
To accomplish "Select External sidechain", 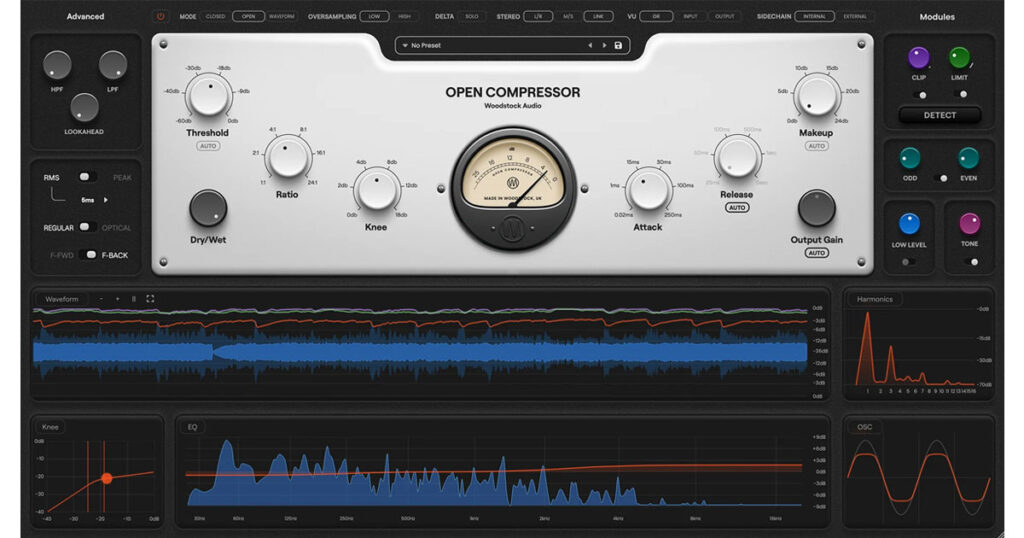I will [856, 16].
